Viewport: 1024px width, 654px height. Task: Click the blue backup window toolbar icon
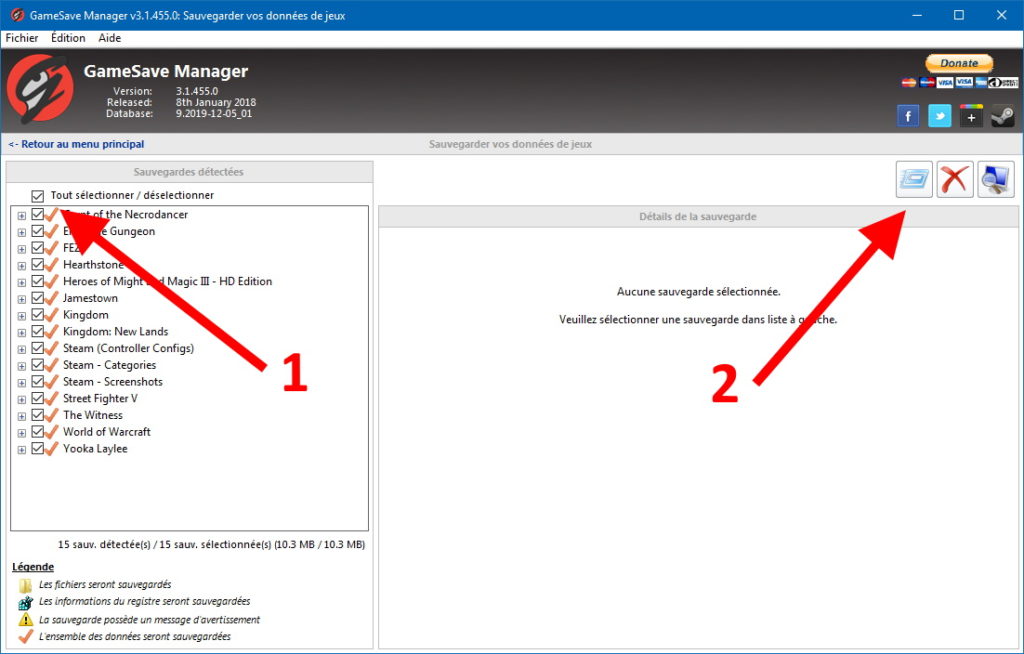(x=914, y=179)
